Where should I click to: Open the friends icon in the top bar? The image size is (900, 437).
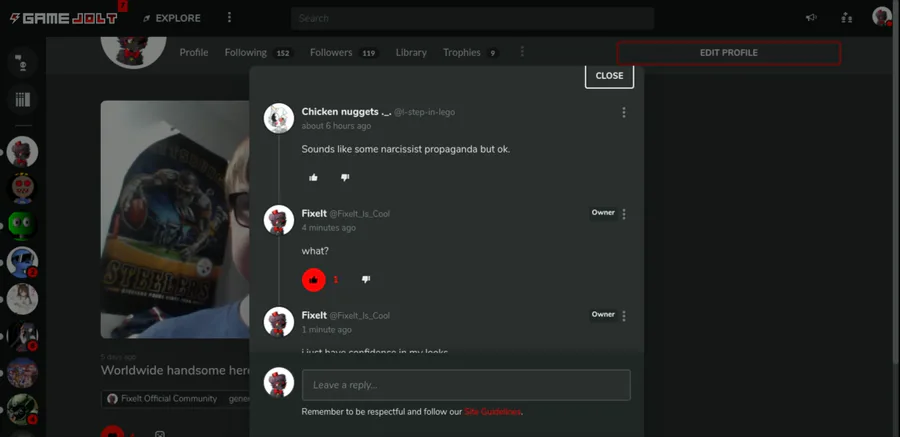847,18
